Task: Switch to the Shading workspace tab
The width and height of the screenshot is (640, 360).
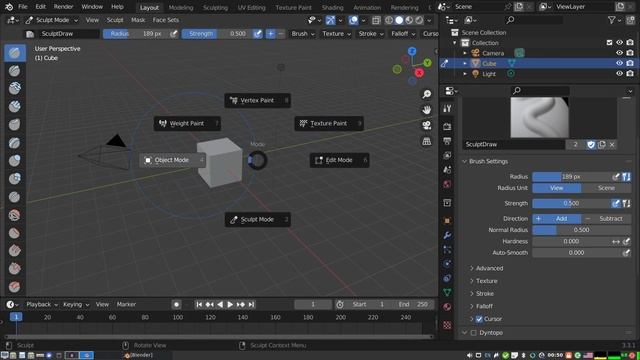Action: pos(332,7)
